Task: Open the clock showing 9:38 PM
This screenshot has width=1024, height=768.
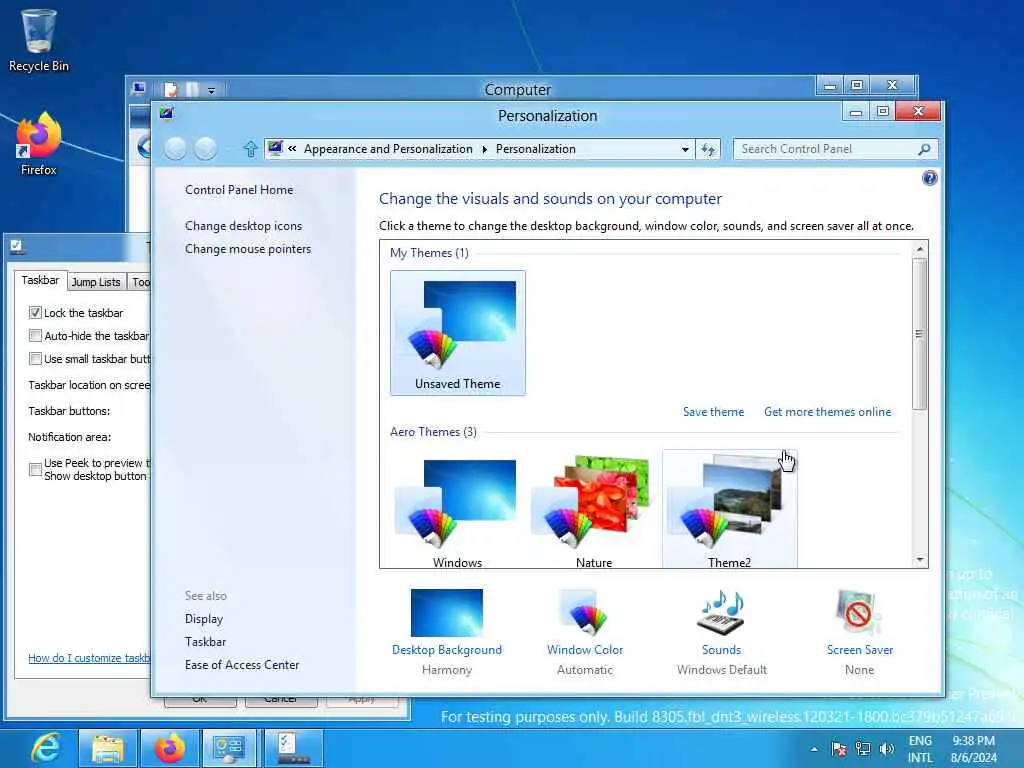Action: pos(974,749)
